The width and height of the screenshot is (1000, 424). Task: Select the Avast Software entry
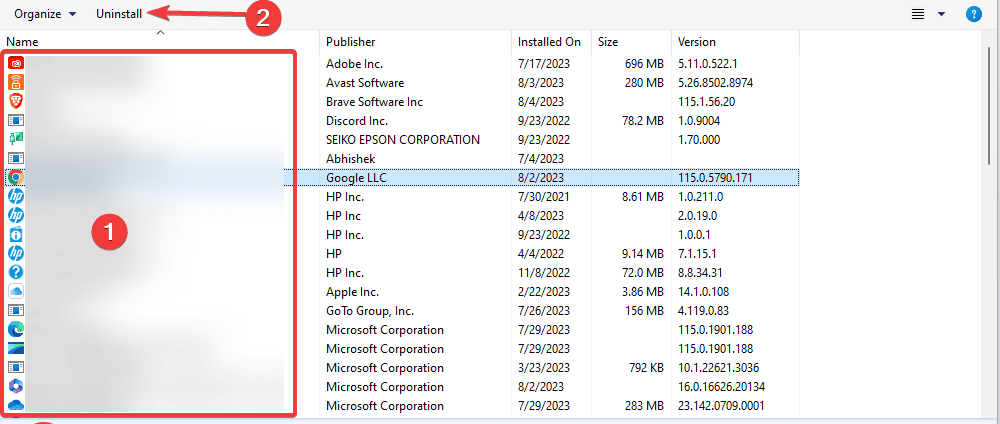tap(365, 83)
